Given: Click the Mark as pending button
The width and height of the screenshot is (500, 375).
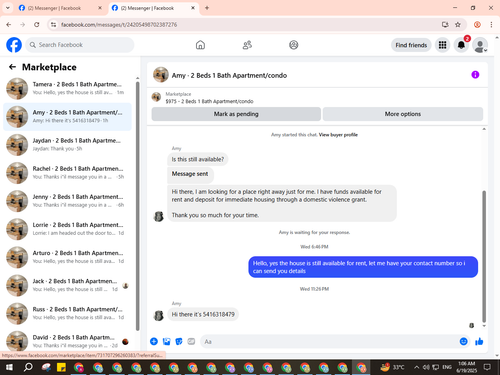Looking at the screenshot, I should coord(236,114).
